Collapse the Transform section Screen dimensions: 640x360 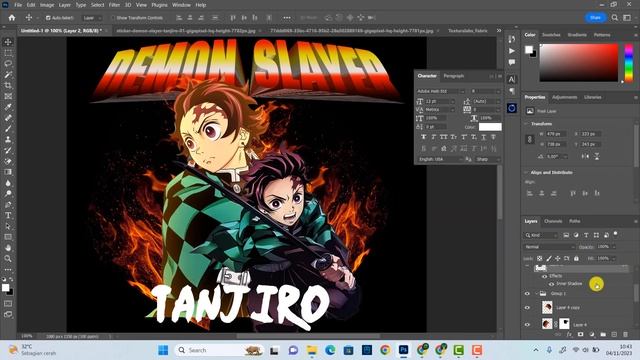tap(526, 124)
